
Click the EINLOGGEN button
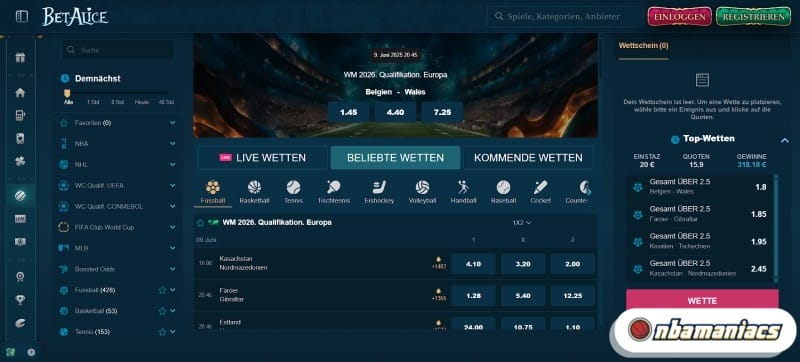coord(680,16)
